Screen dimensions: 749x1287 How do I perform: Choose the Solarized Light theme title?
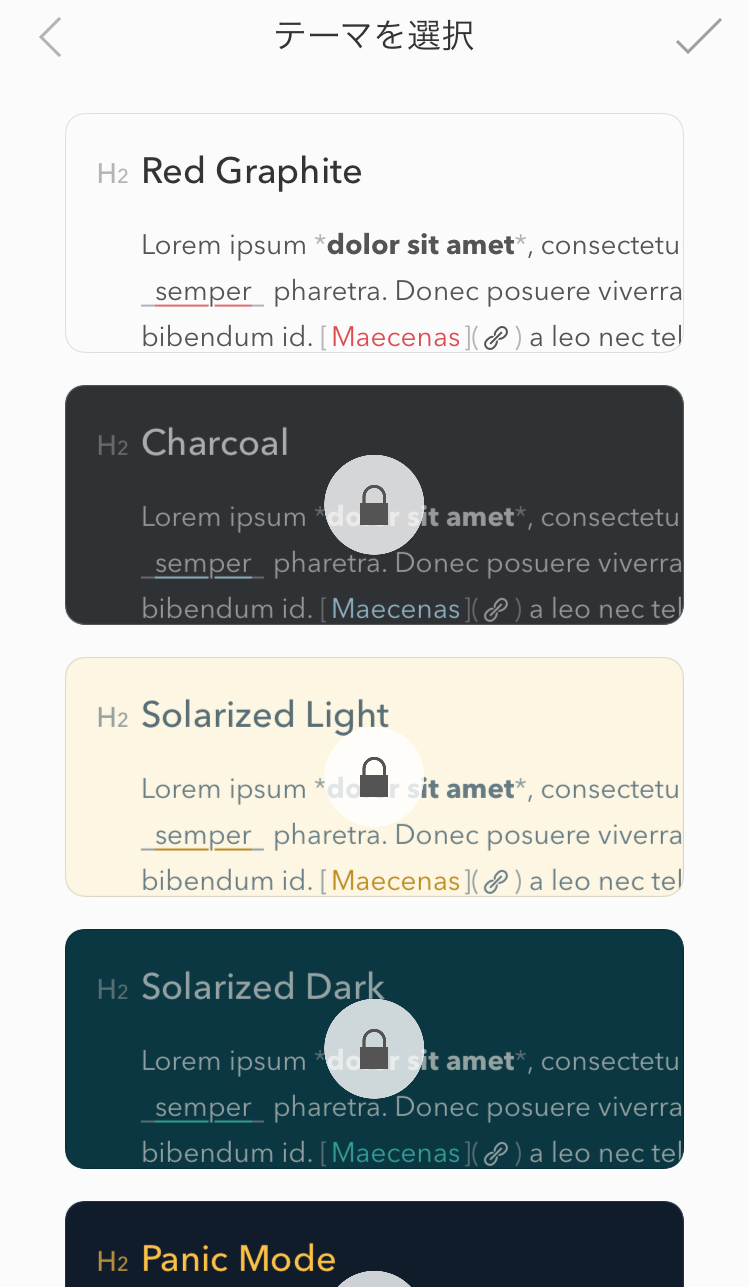tap(265, 716)
